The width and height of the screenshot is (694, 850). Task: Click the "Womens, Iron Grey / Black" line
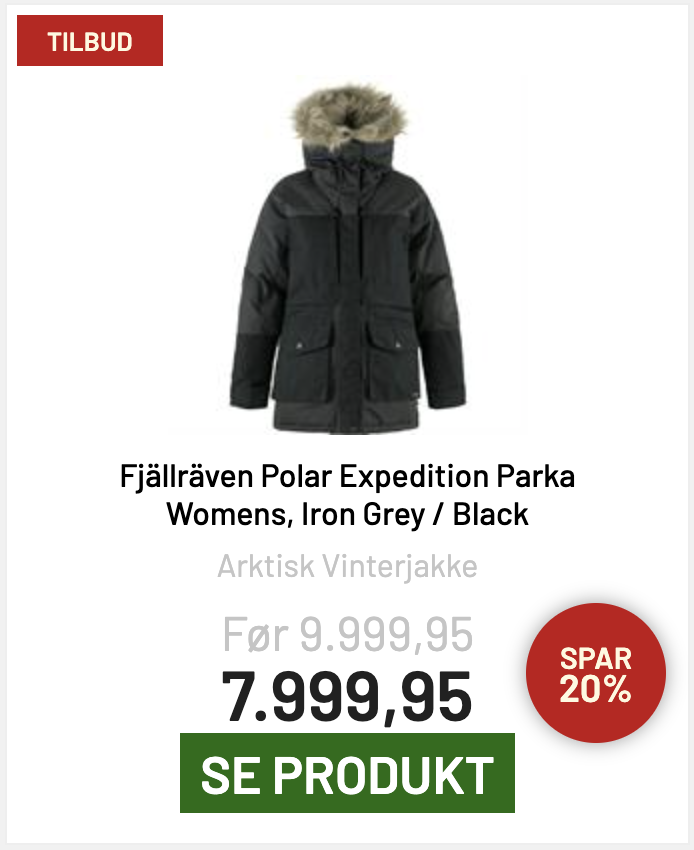tap(347, 514)
